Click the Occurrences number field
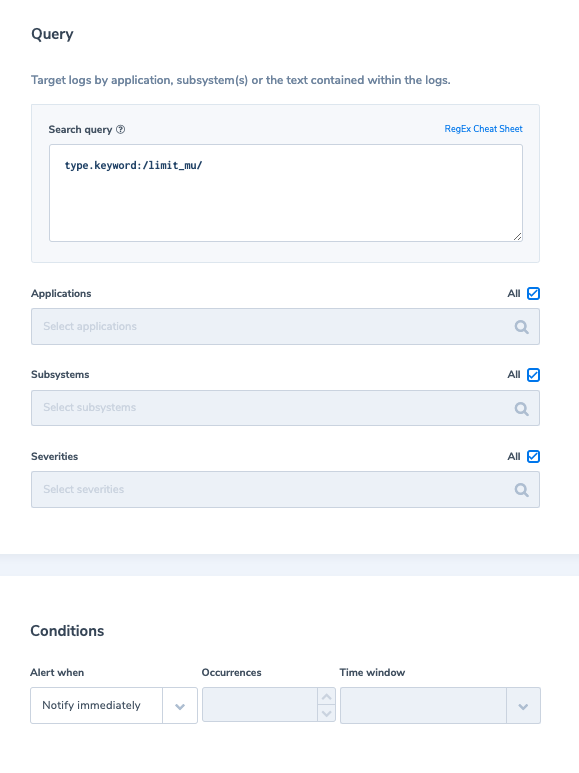Screen dimensions: 579x773 pos(260,705)
